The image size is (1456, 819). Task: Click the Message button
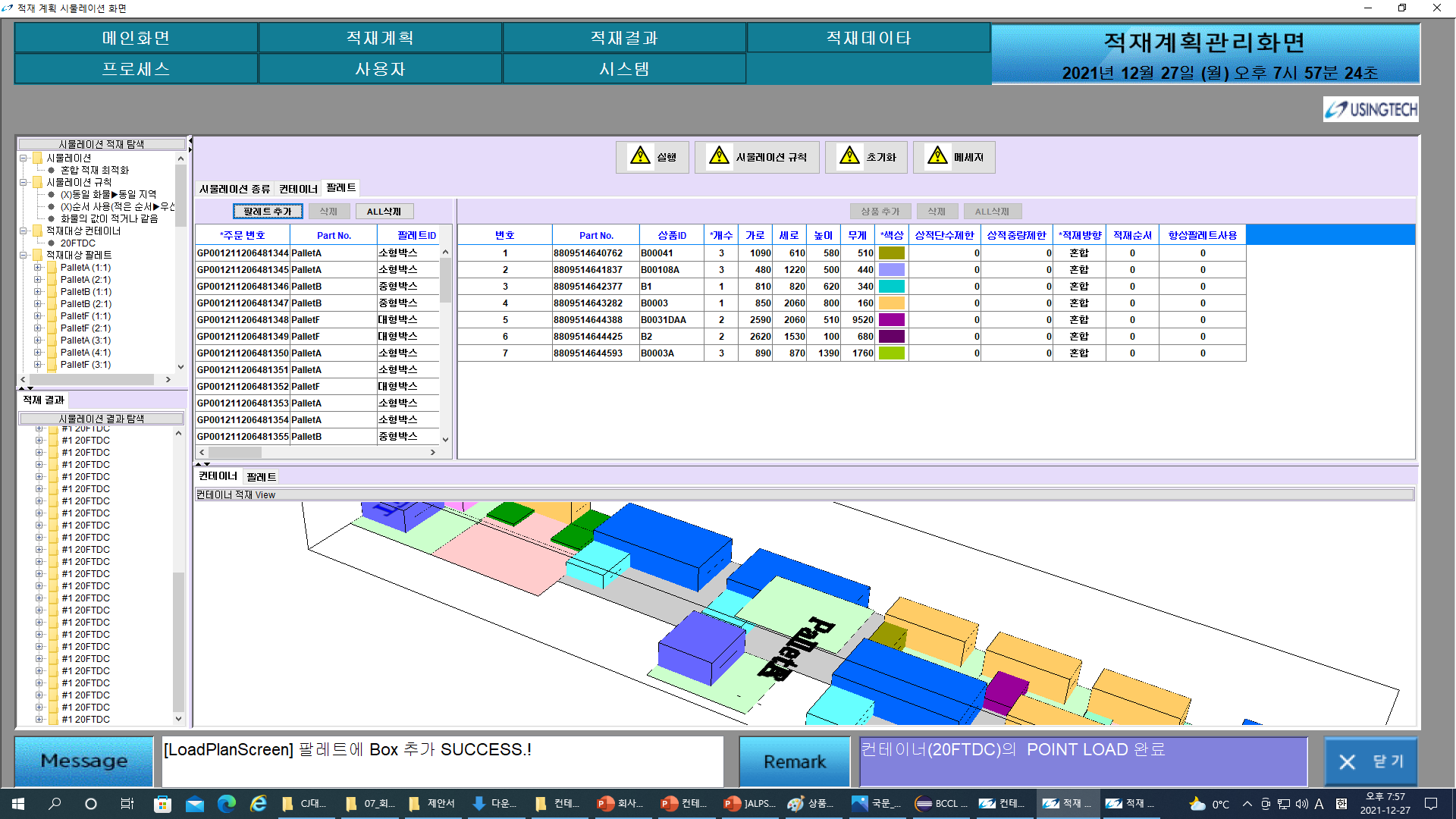[83, 761]
